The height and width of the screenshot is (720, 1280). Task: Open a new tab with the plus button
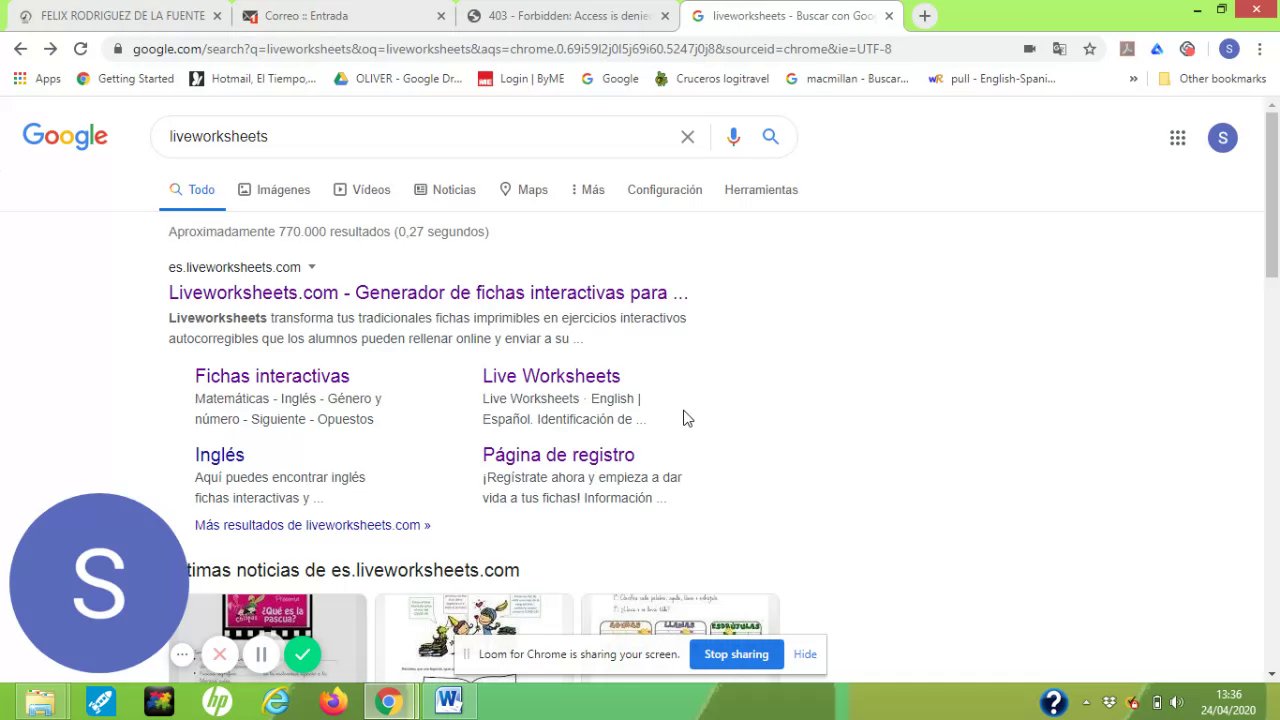click(924, 16)
